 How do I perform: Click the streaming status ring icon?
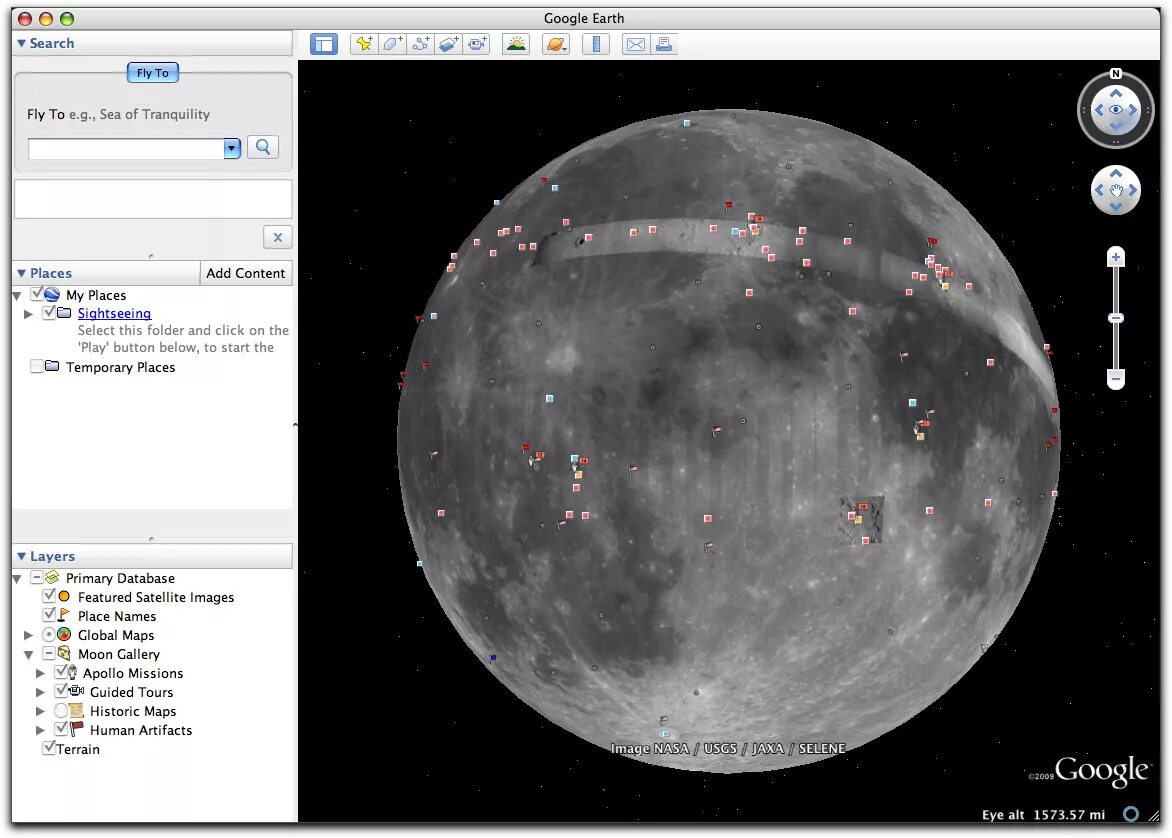pos(1131,814)
